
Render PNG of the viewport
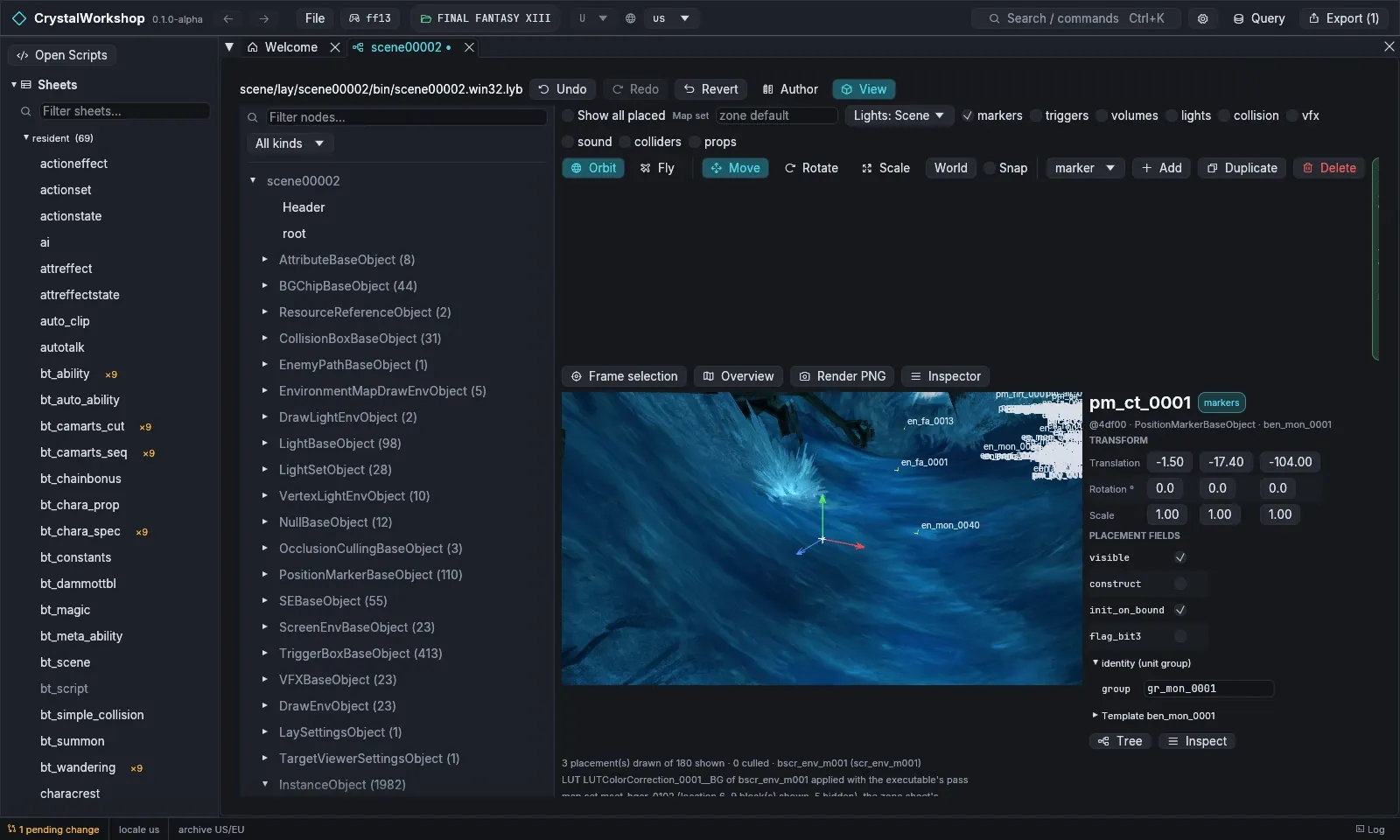click(843, 376)
